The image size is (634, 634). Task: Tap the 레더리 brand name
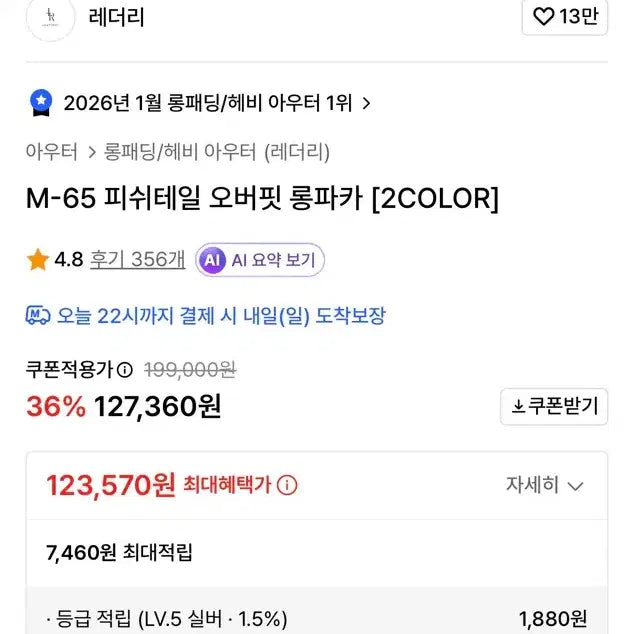pyautogui.click(x=117, y=18)
